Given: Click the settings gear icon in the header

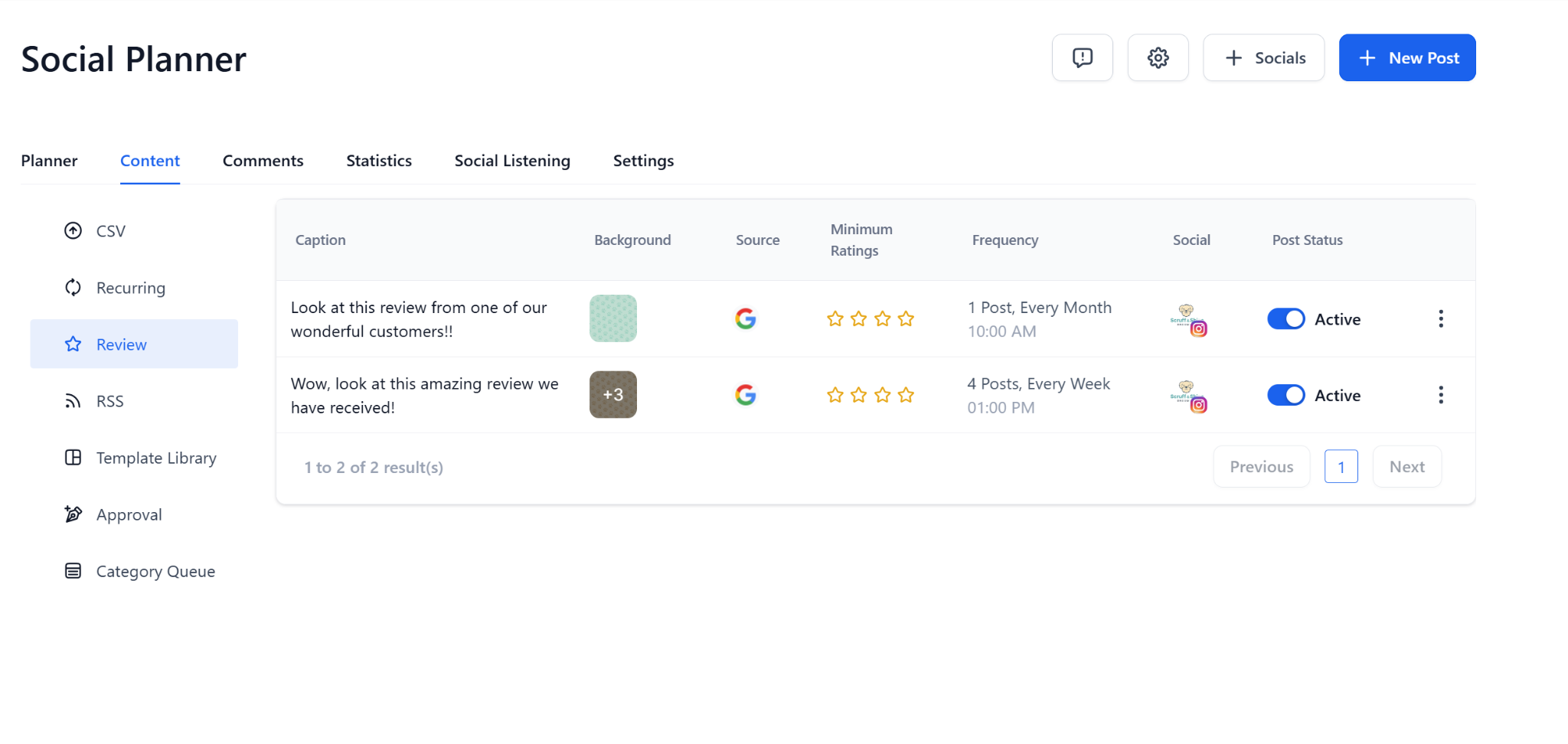Looking at the screenshot, I should 1158,57.
